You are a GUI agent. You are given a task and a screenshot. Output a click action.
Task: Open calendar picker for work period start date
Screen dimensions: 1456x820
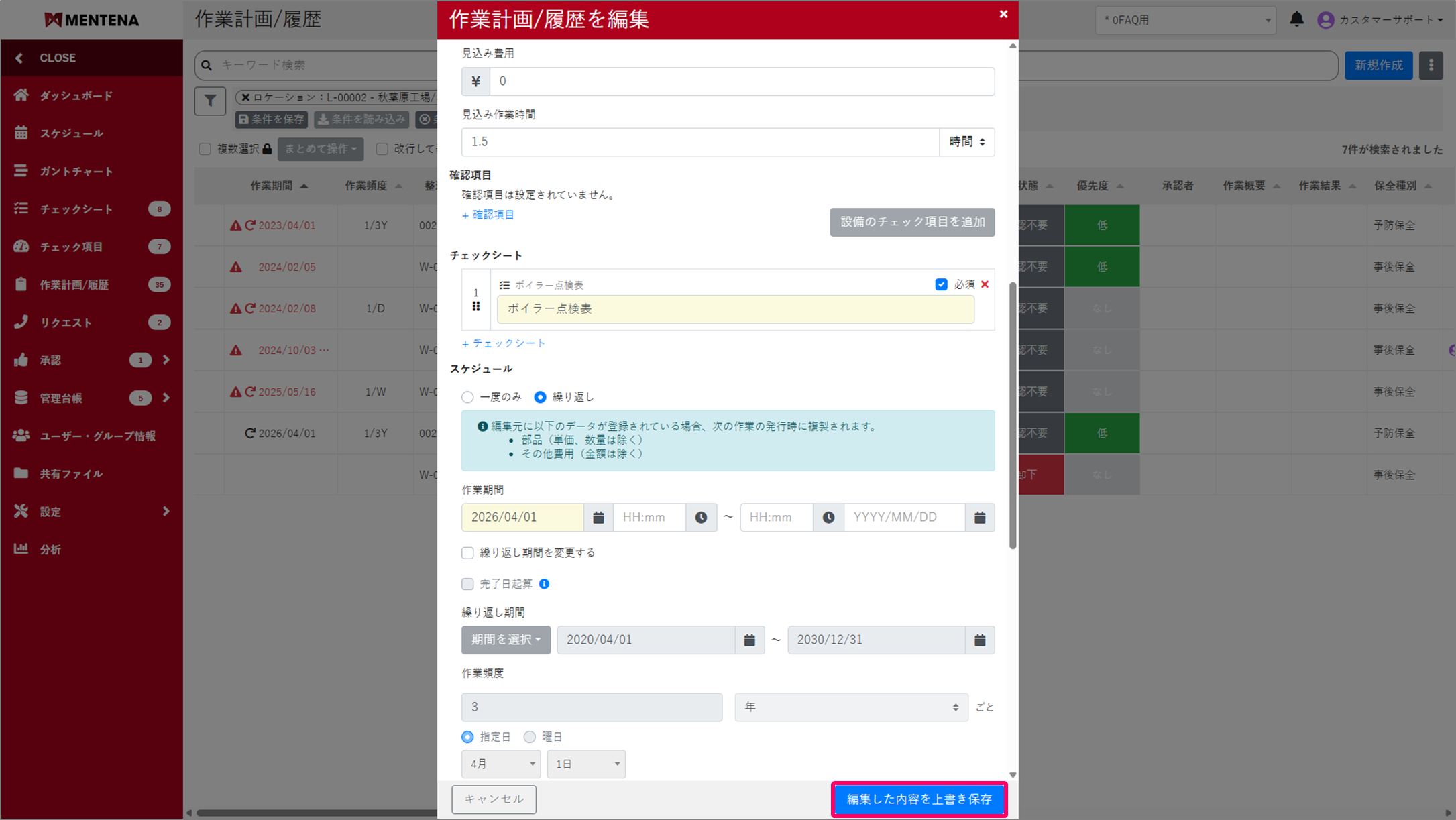point(598,518)
